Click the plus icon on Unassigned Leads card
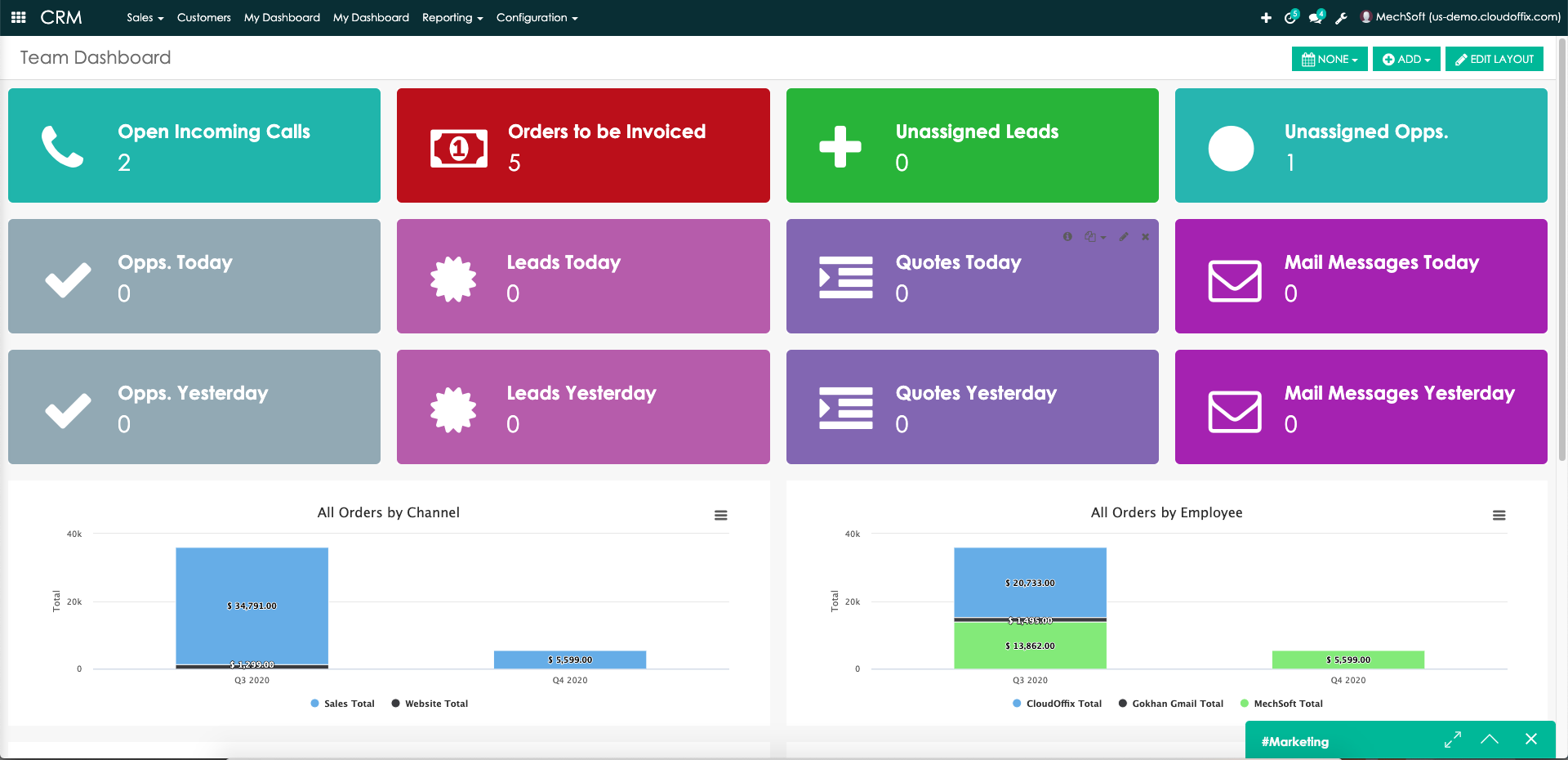This screenshot has width=1568, height=760. pyautogui.click(x=840, y=146)
